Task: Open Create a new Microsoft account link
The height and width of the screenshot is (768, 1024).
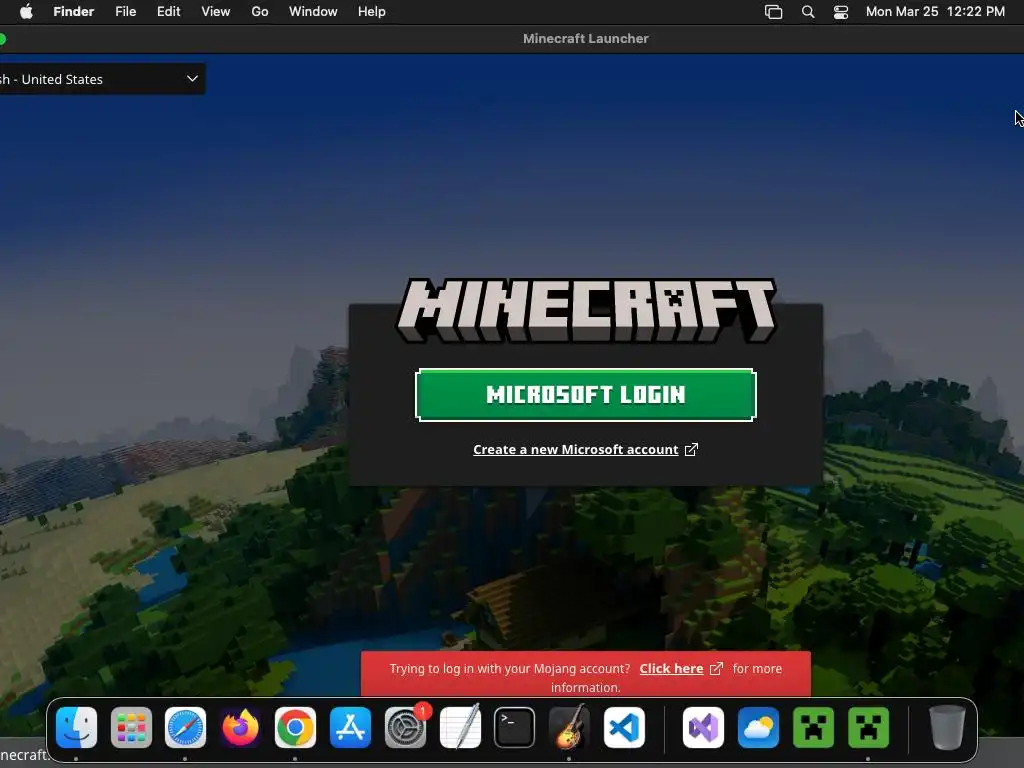Action: click(575, 449)
